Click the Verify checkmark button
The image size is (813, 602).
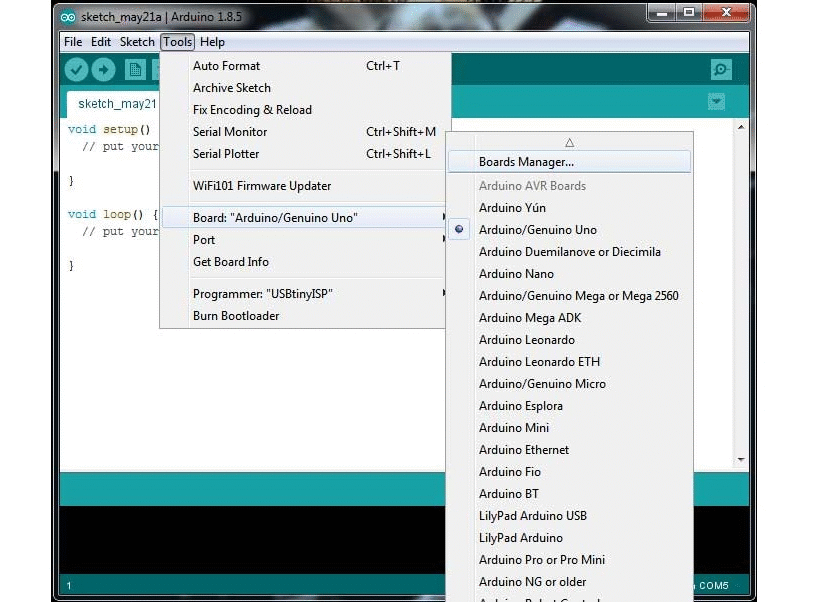[76, 69]
